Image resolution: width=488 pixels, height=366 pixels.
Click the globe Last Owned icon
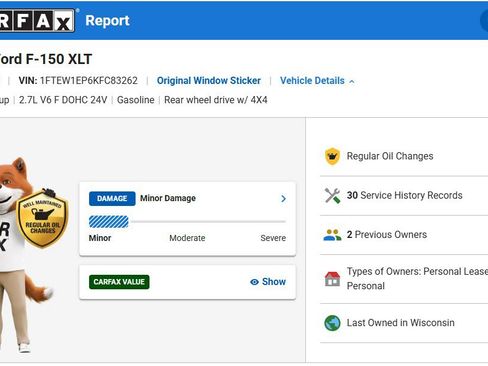click(x=332, y=323)
